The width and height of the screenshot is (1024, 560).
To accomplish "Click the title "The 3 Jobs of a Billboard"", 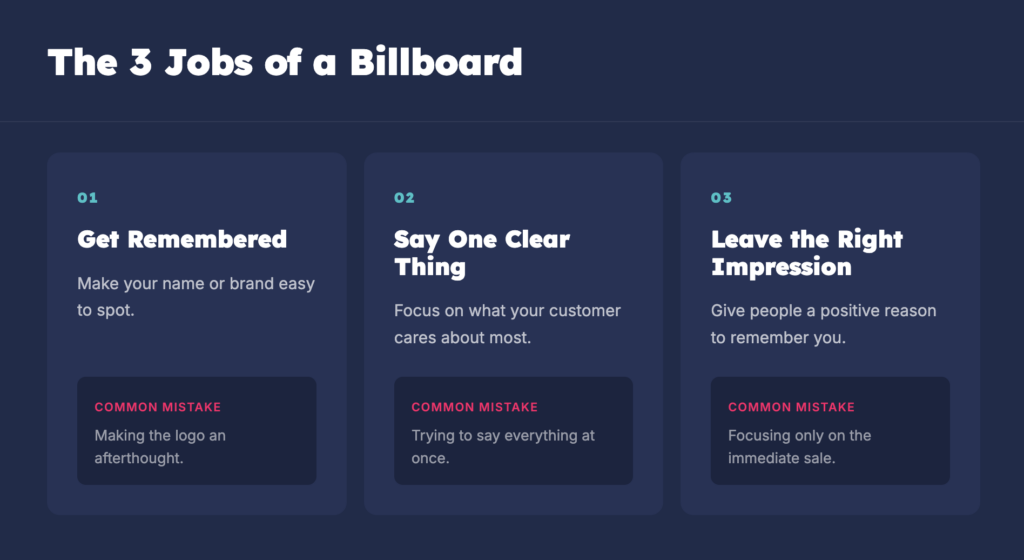I will point(285,63).
